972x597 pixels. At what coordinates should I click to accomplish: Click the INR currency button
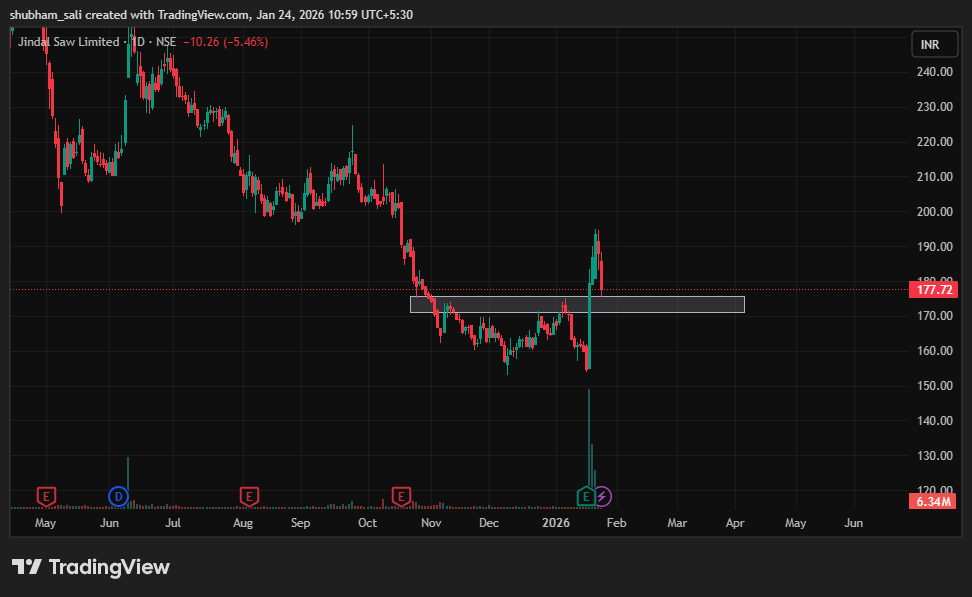click(934, 45)
